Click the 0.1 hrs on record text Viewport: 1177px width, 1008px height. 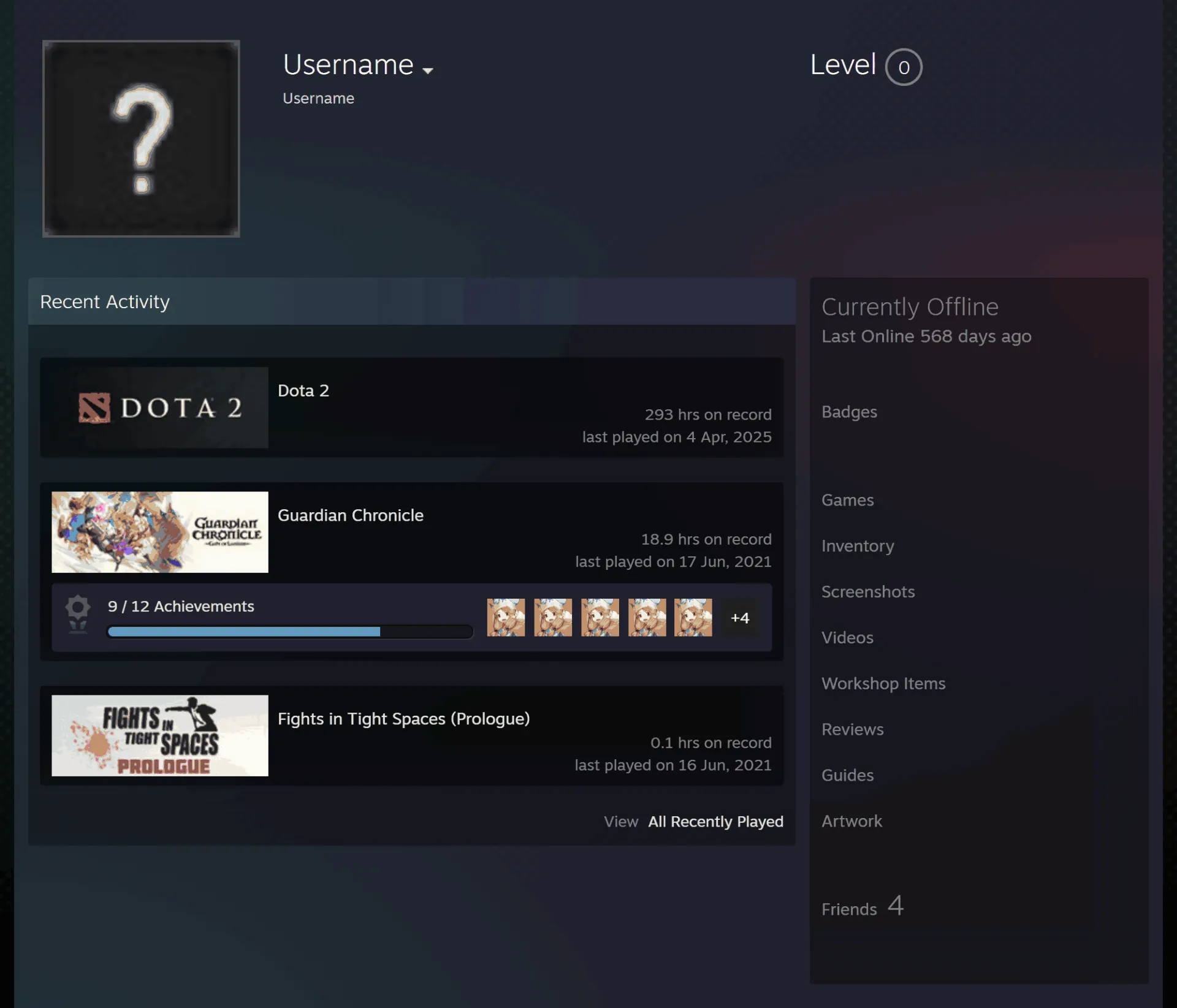point(711,743)
